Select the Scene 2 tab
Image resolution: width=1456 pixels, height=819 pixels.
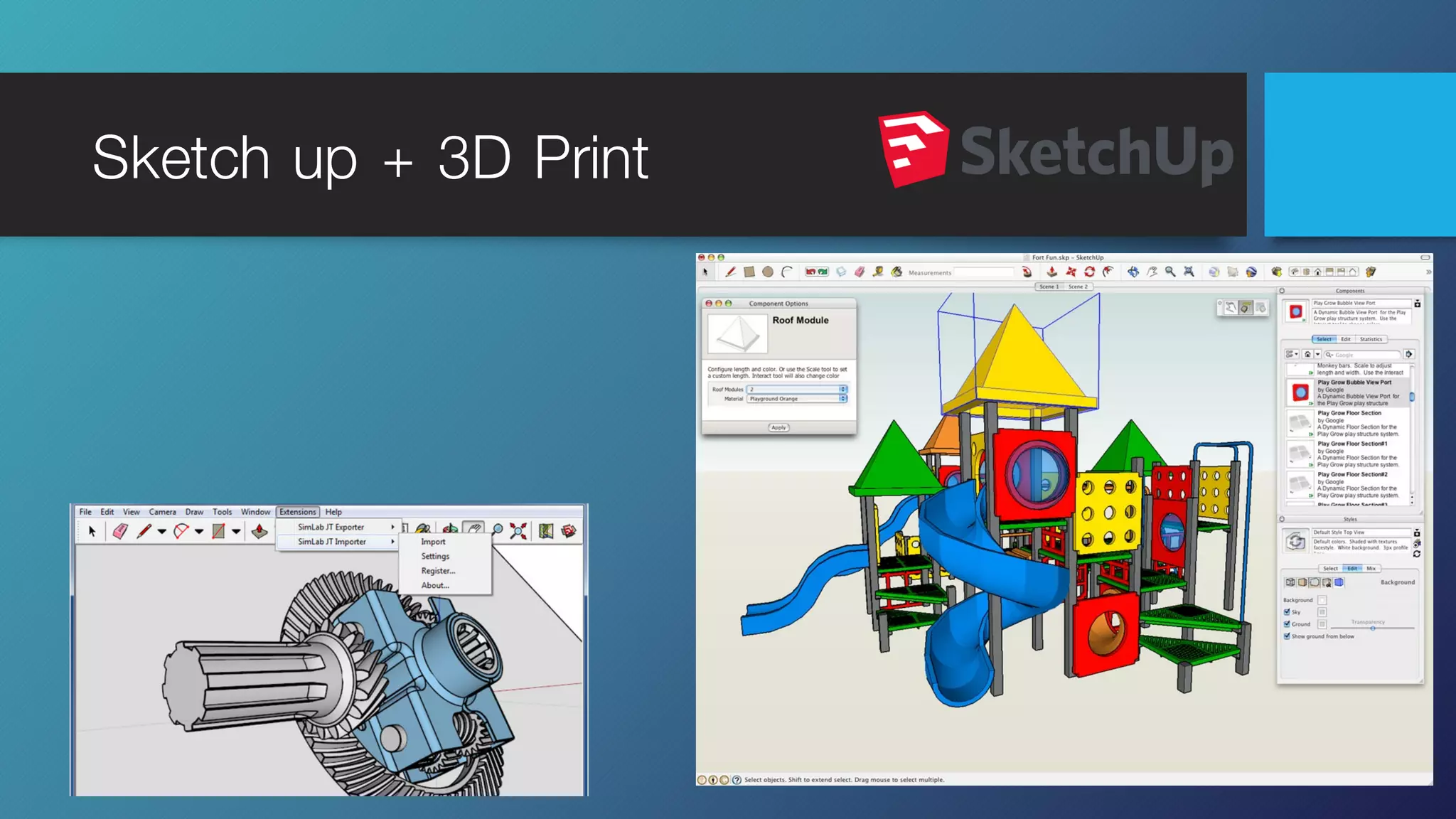(1078, 287)
